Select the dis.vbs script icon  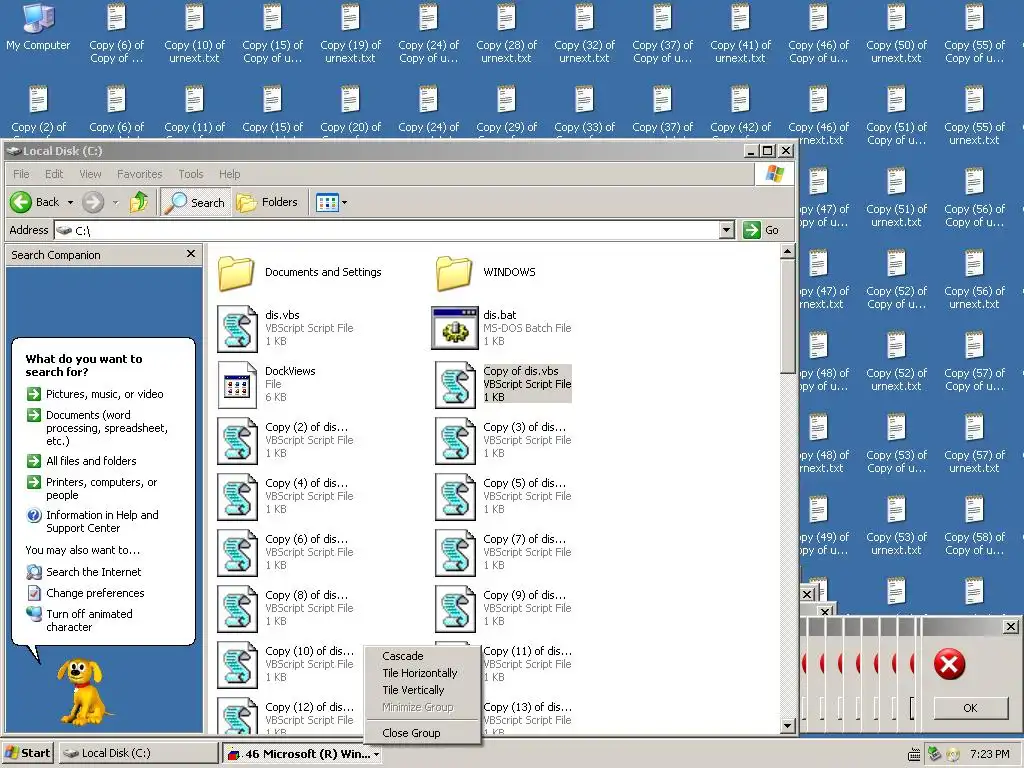(x=237, y=328)
